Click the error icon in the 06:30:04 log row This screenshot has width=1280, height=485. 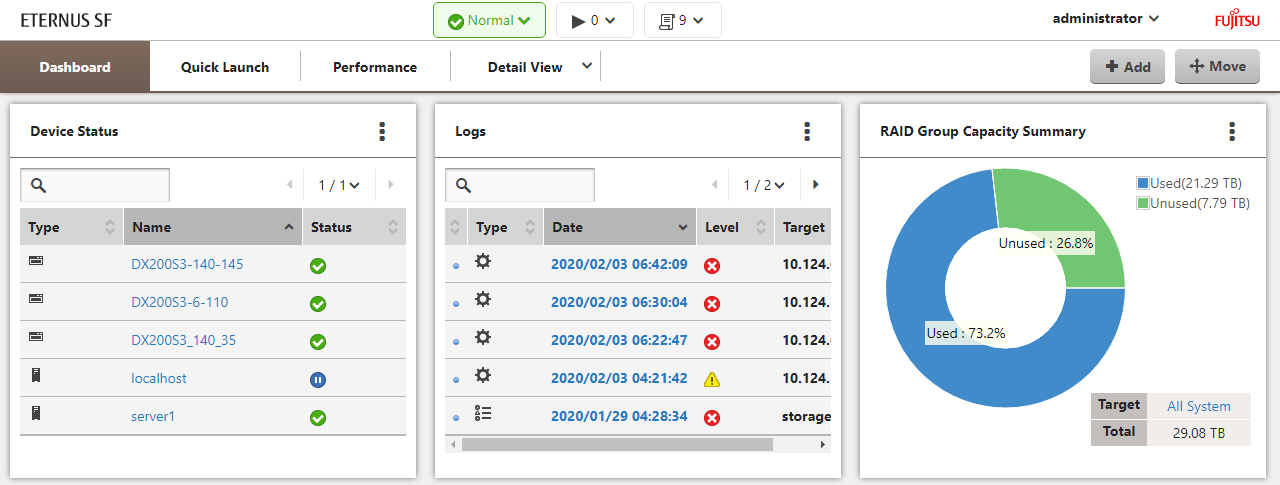[x=712, y=304]
